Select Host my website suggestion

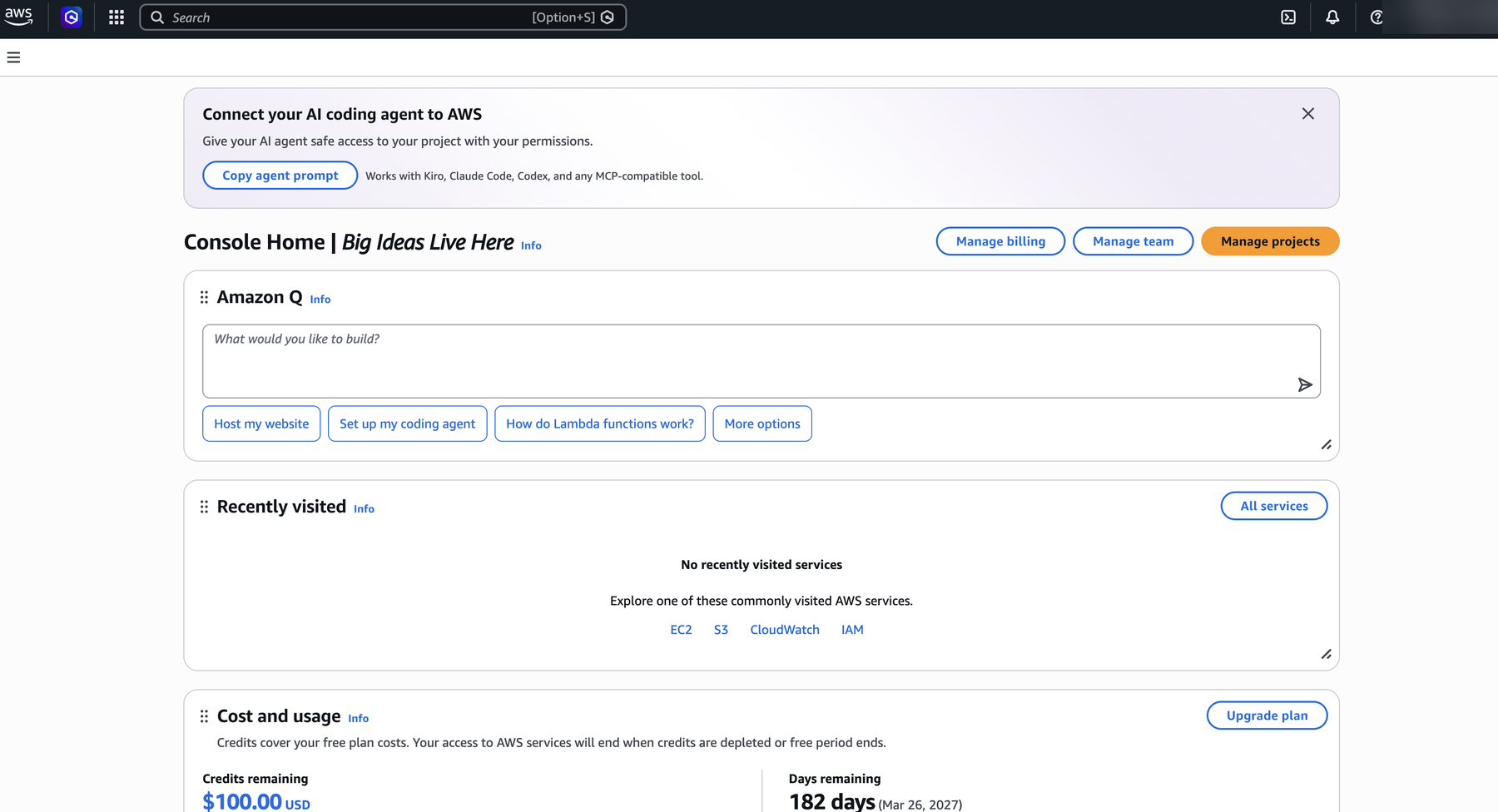click(x=261, y=423)
